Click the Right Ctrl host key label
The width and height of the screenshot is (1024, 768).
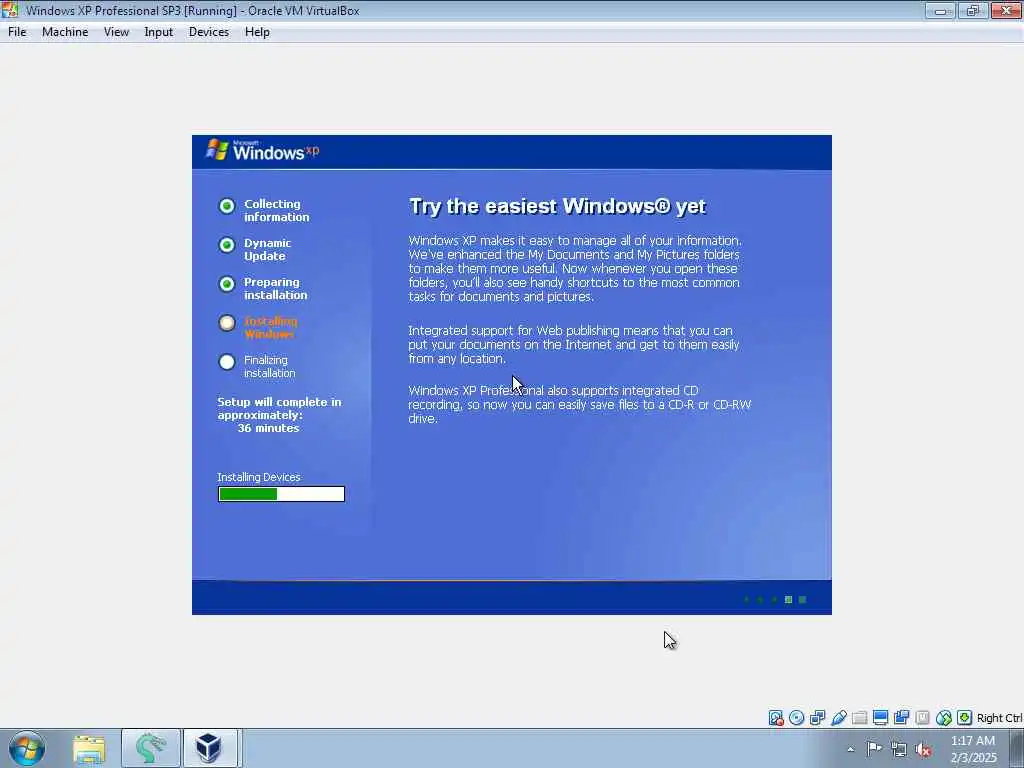pyautogui.click(x=999, y=718)
